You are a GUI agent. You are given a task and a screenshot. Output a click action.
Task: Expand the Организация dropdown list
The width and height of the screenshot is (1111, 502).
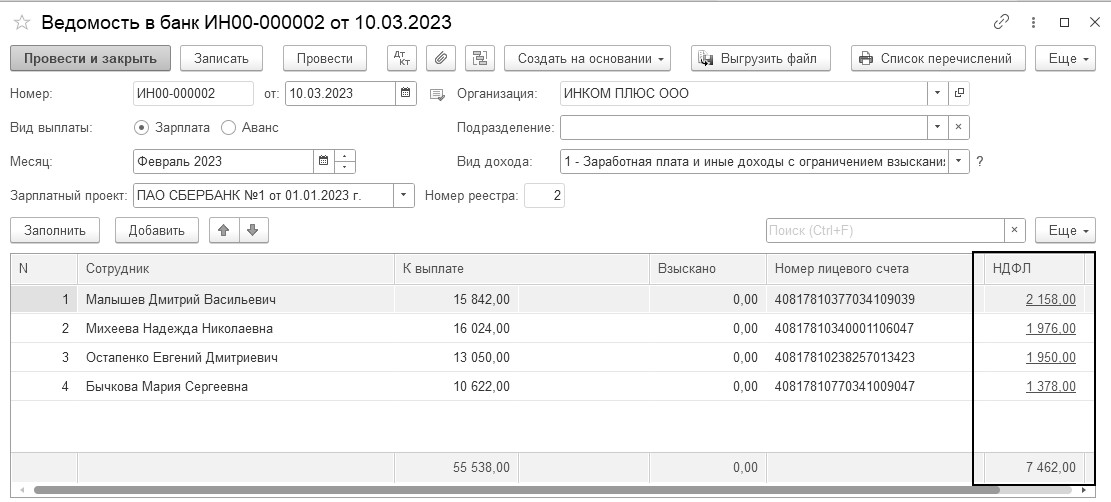pos(937,94)
